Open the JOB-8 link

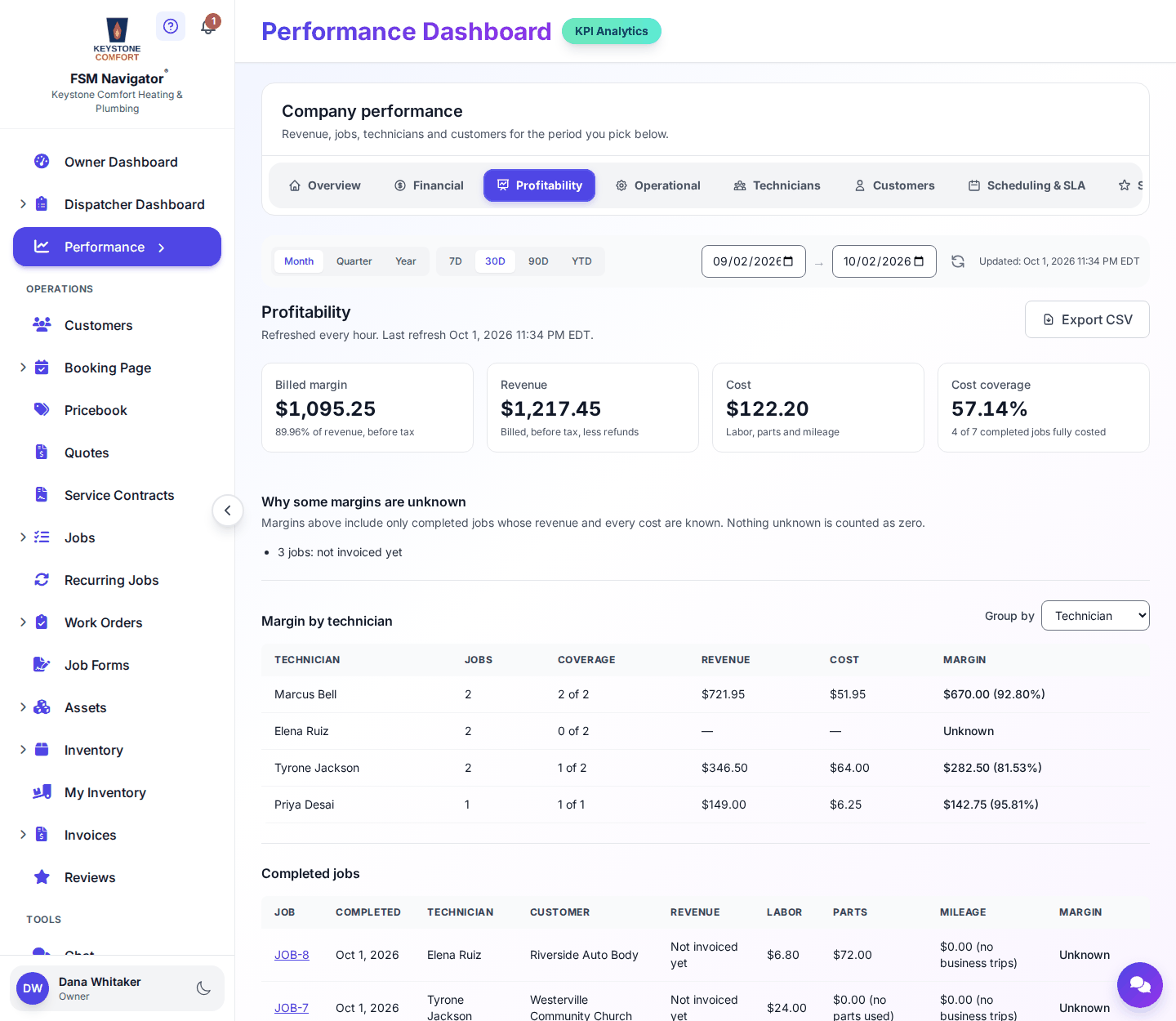(292, 955)
